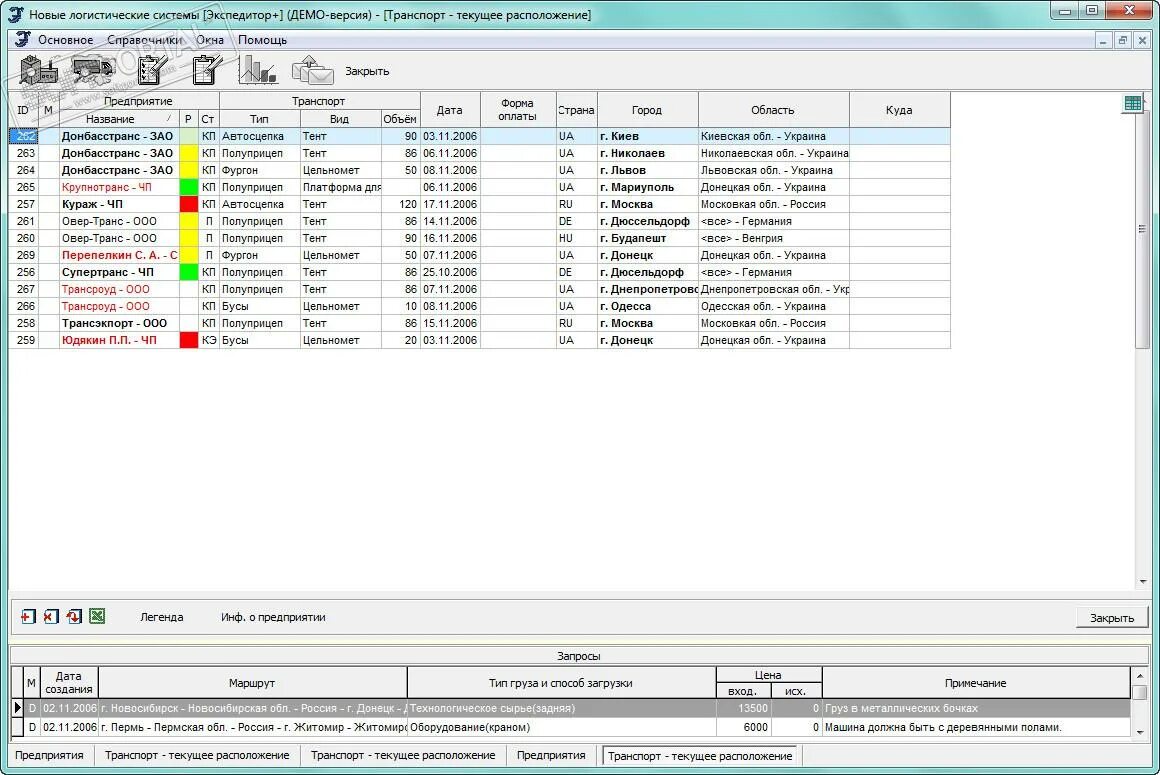
Task: Click the grid settings icon at the table's right
Action: click(1133, 104)
